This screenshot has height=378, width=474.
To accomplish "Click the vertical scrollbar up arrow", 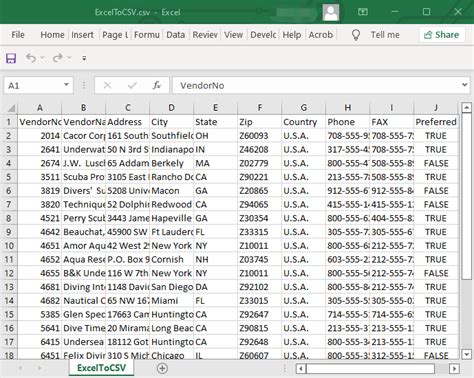I will click(466, 108).
